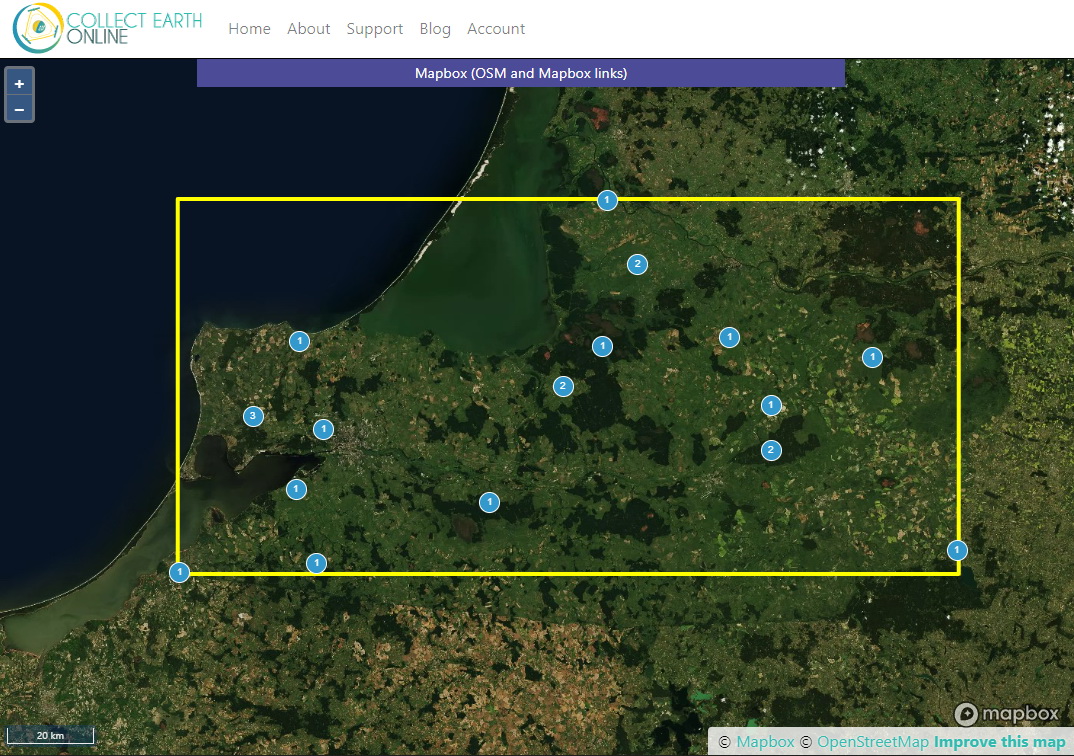
Task: Select the plot cluster marker labeled 3
Action: pyautogui.click(x=253, y=416)
